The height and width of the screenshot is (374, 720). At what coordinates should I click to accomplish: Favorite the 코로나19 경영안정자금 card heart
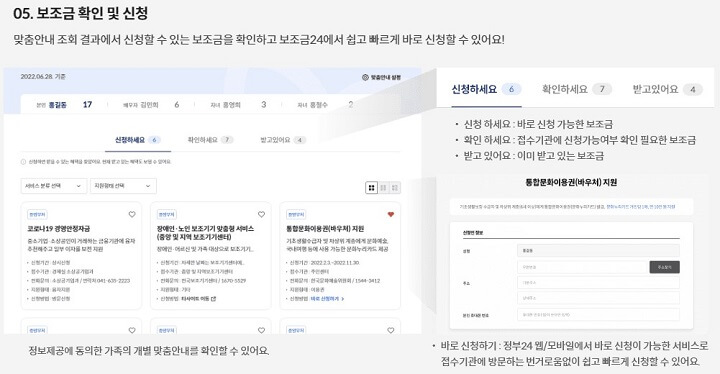click(132, 214)
